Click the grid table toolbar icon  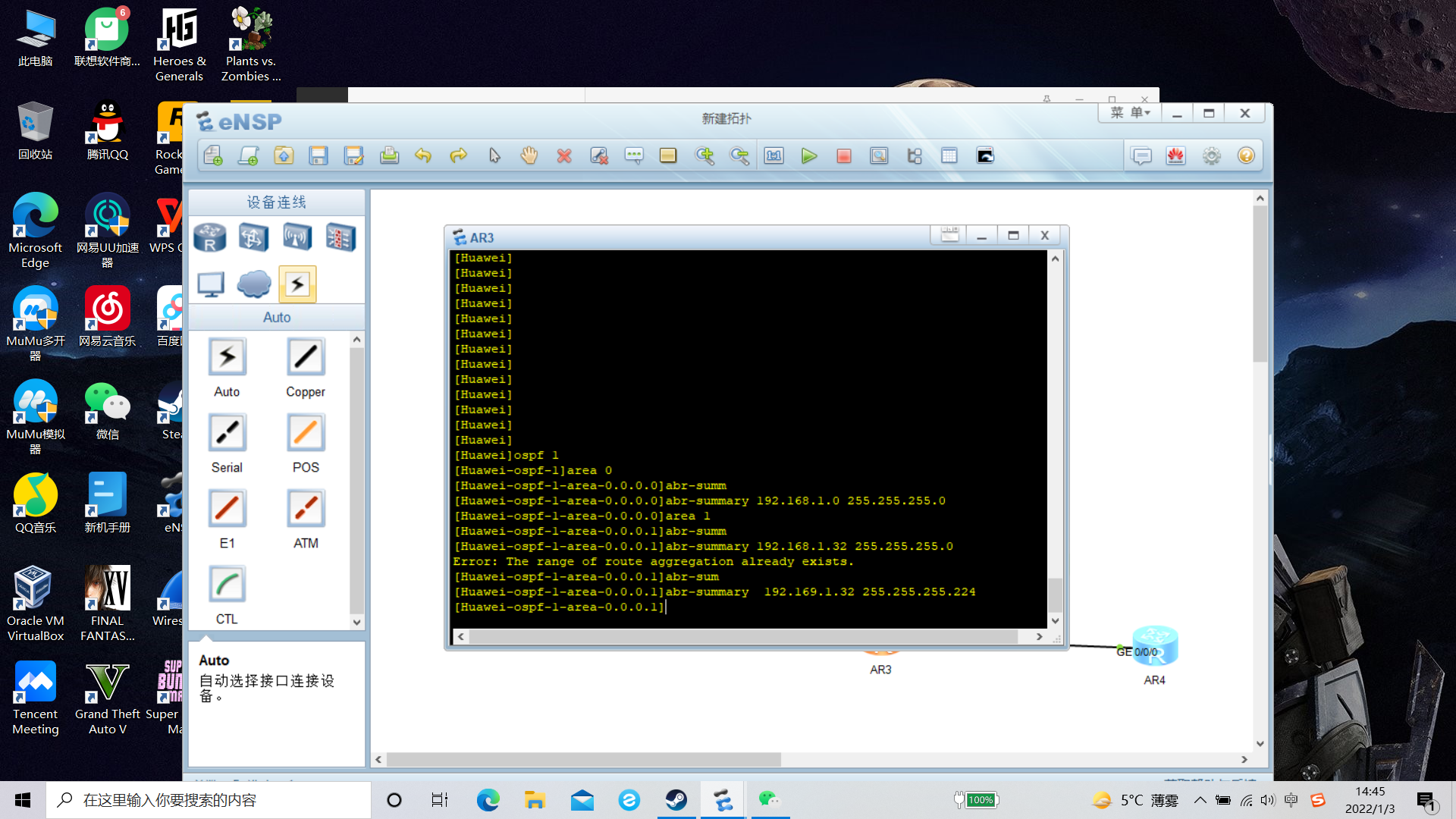[949, 155]
